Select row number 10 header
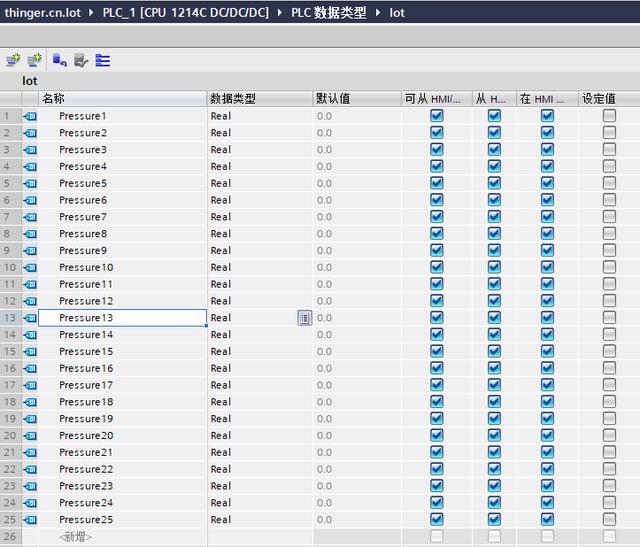Image resolution: width=640 pixels, height=547 pixels. click(x=10, y=268)
